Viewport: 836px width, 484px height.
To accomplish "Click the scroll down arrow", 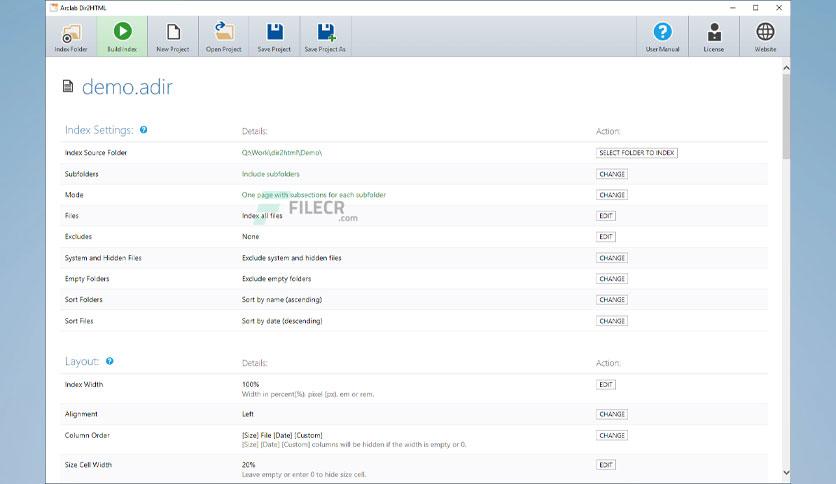I will (786, 473).
